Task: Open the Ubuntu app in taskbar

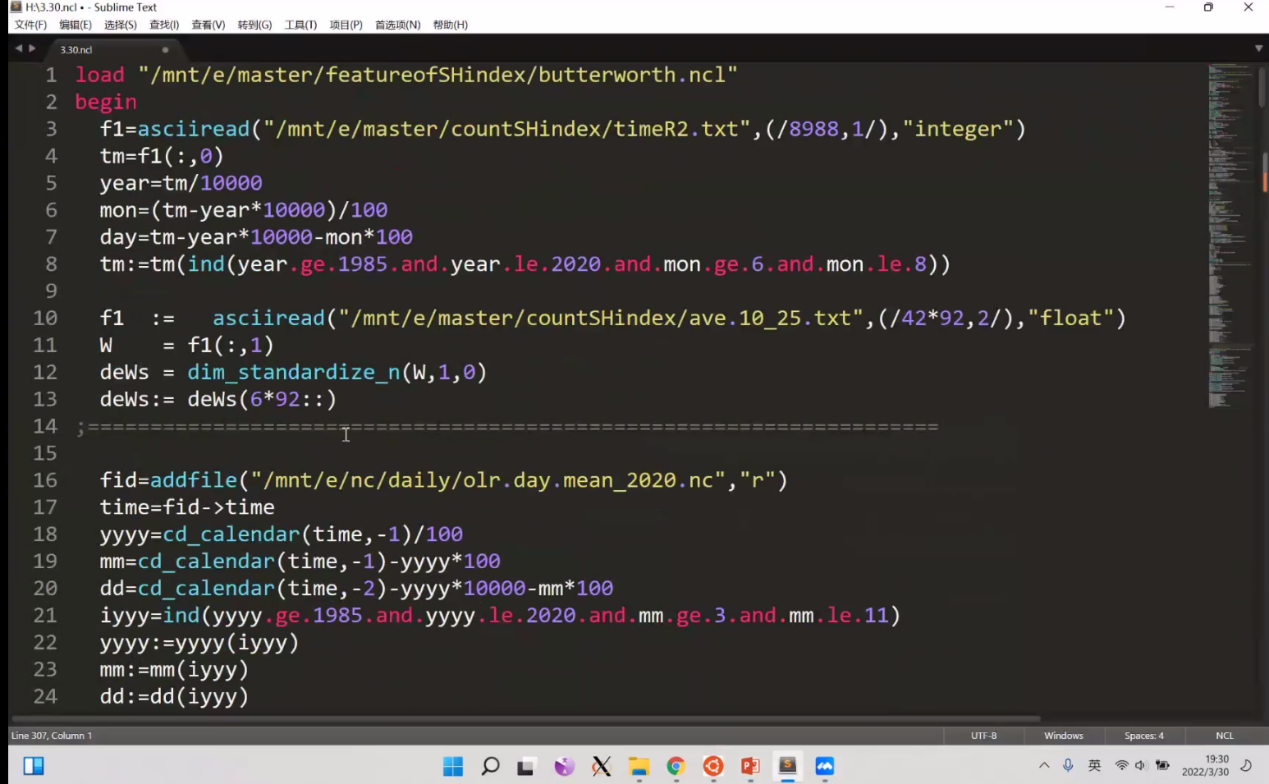Action: tap(713, 766)
